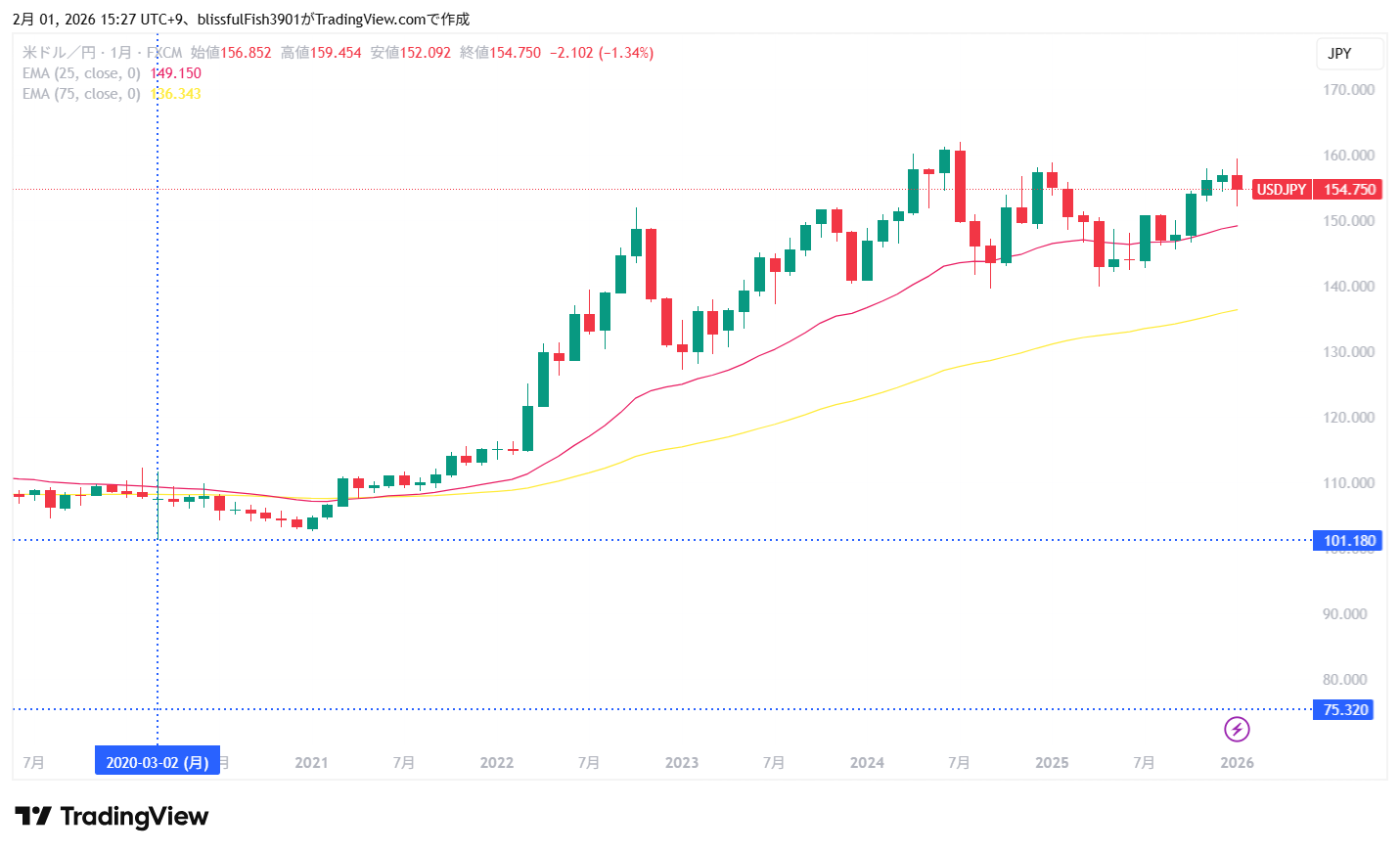Click the purple lightning bolt icon
Viewport: 1400px width, 853px height.
click(1237, 729)
